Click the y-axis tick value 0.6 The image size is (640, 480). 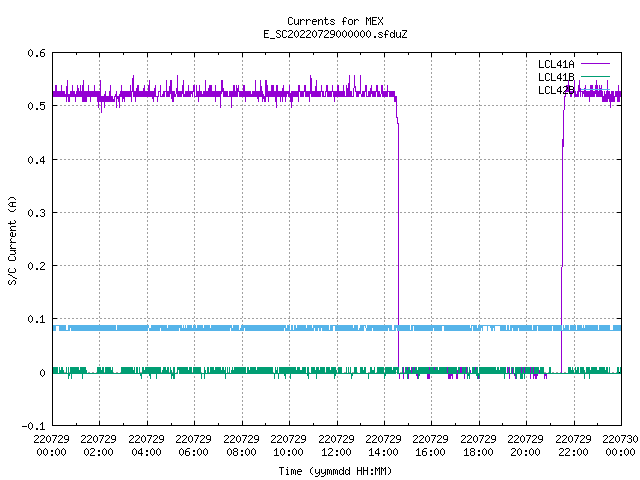tap(36, 53)
